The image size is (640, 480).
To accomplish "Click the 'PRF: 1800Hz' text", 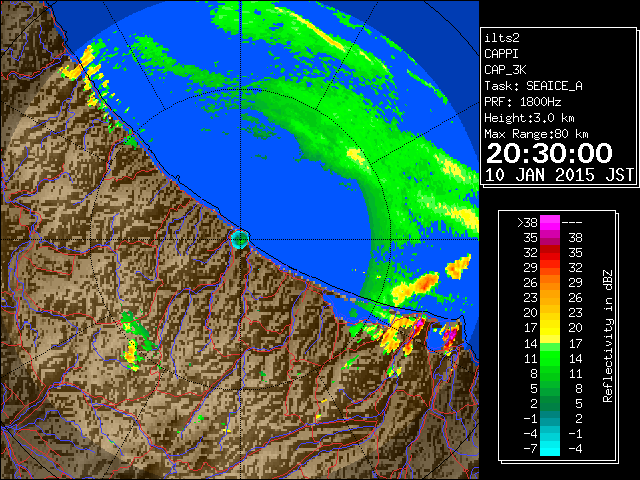I will click(x=522, y=102).
